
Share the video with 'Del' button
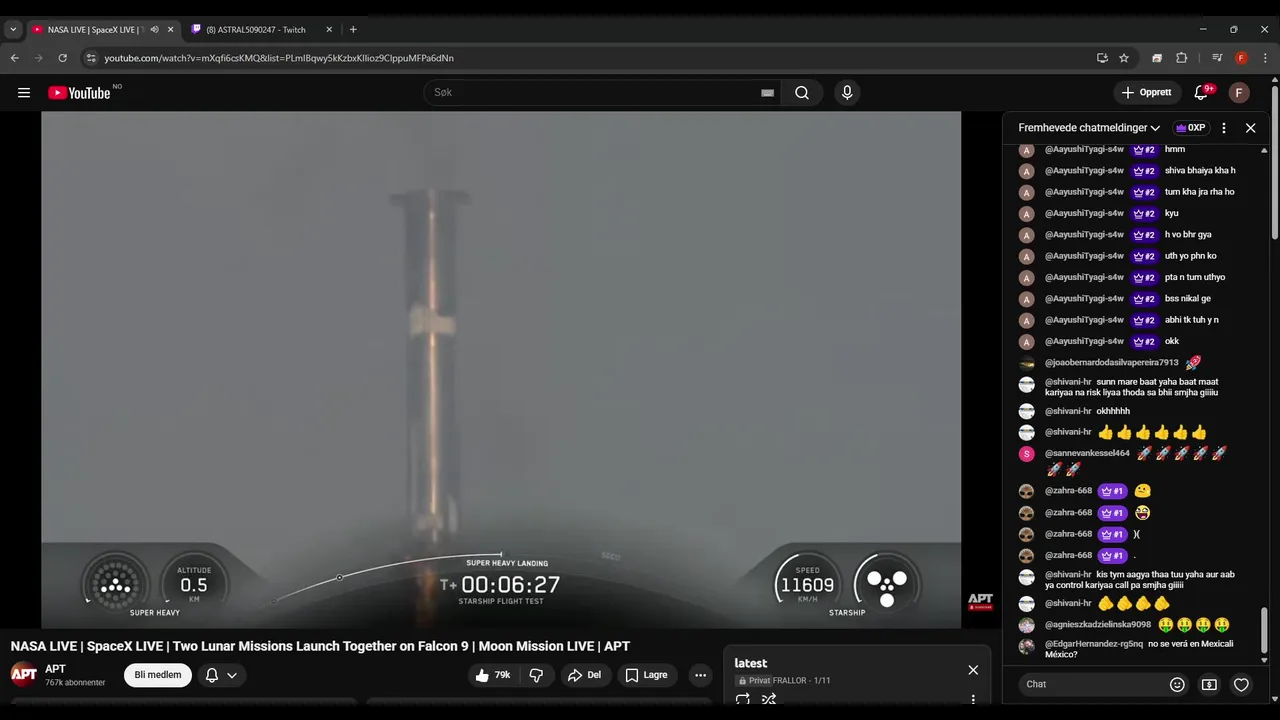coord(584,675)
